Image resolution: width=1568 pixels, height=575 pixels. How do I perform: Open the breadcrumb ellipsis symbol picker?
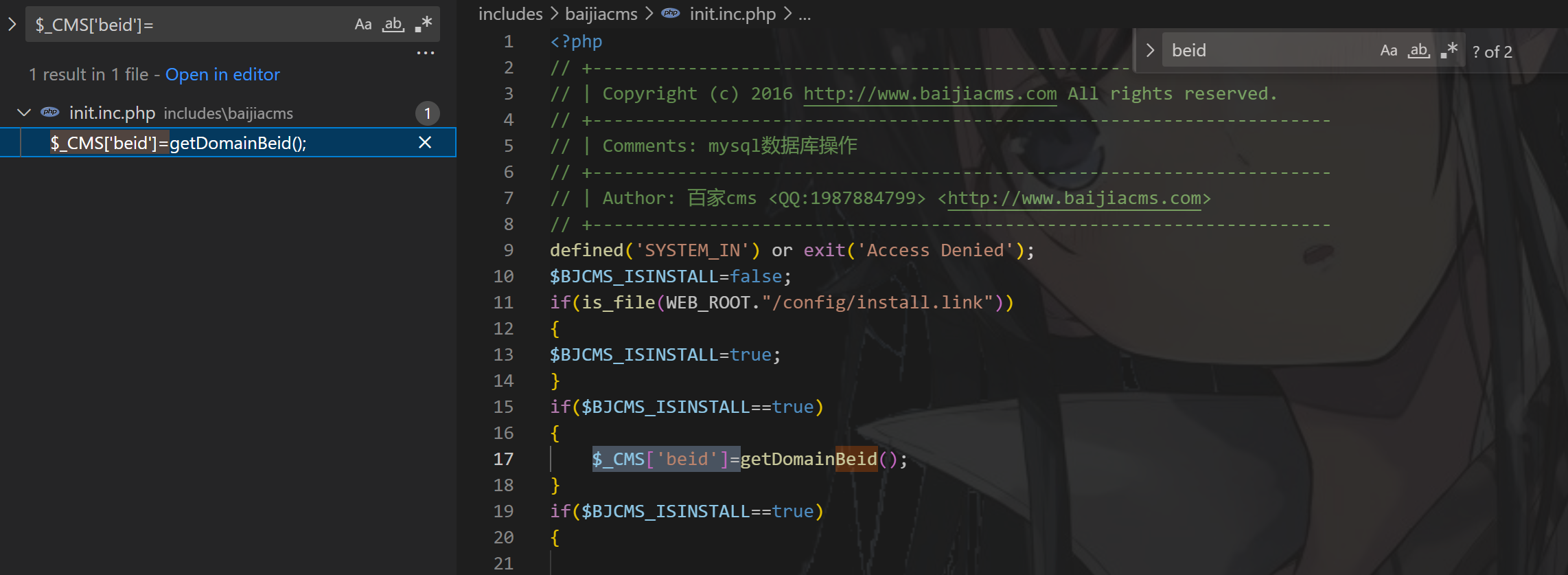coord(805,14)
